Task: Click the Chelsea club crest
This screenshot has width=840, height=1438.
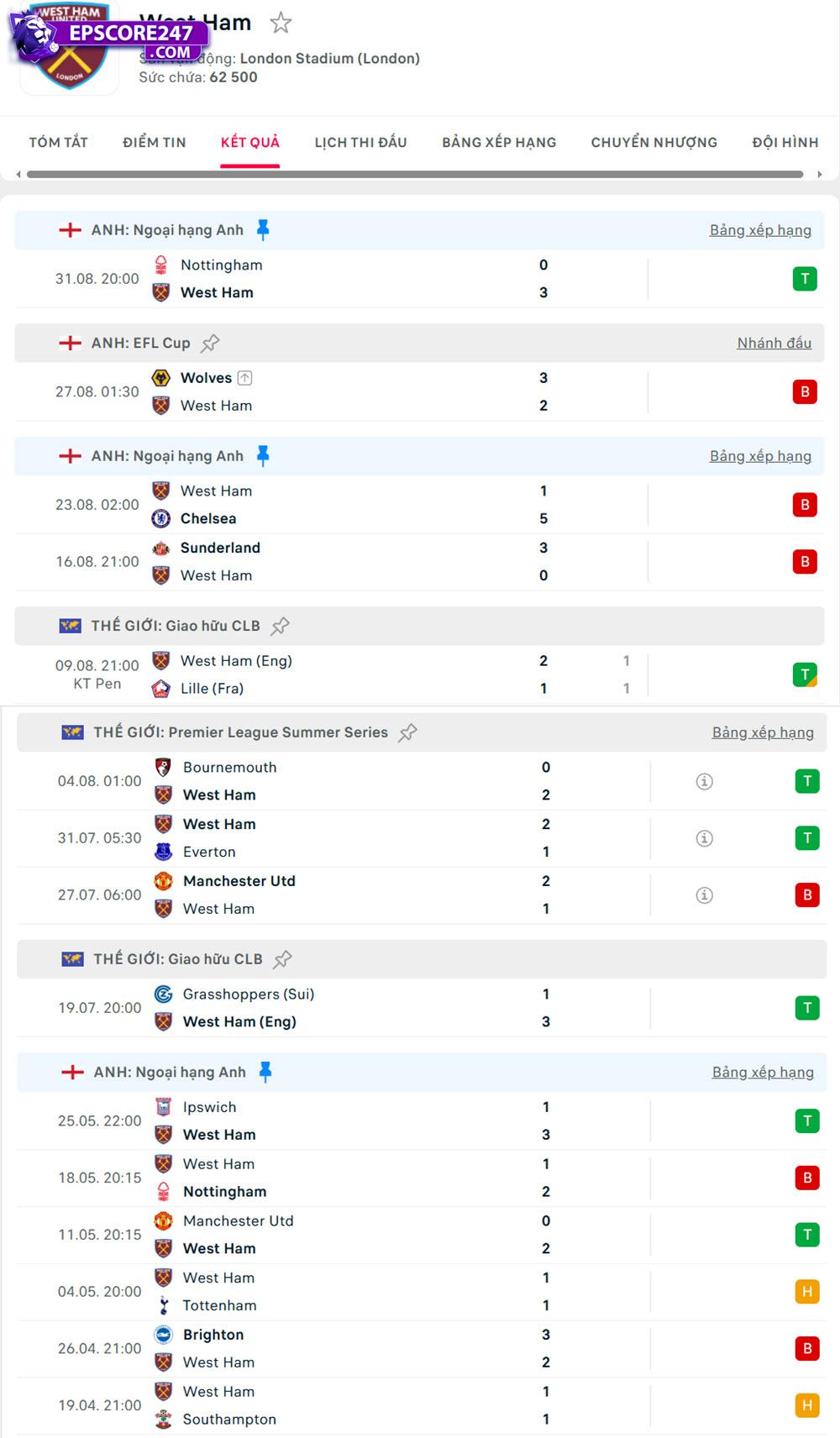Action: [161, 519]
